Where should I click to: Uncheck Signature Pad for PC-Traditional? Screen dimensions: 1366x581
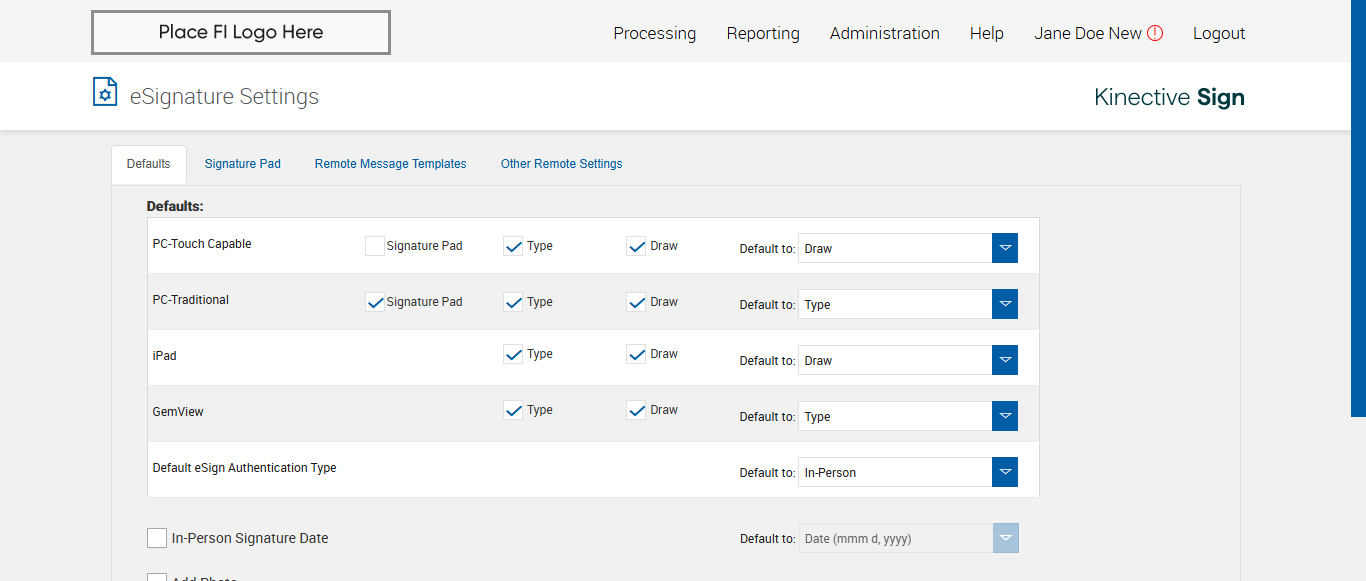[375, 302]
